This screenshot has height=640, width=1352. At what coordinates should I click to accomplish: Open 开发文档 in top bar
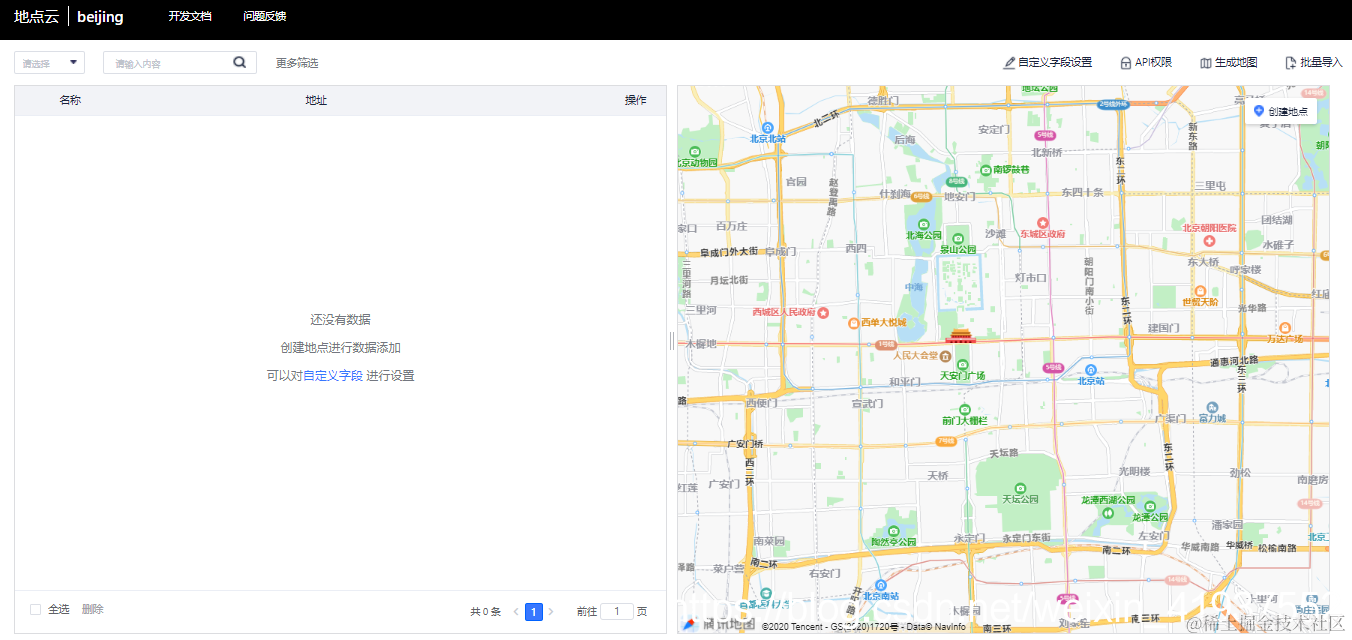(190, 17)
